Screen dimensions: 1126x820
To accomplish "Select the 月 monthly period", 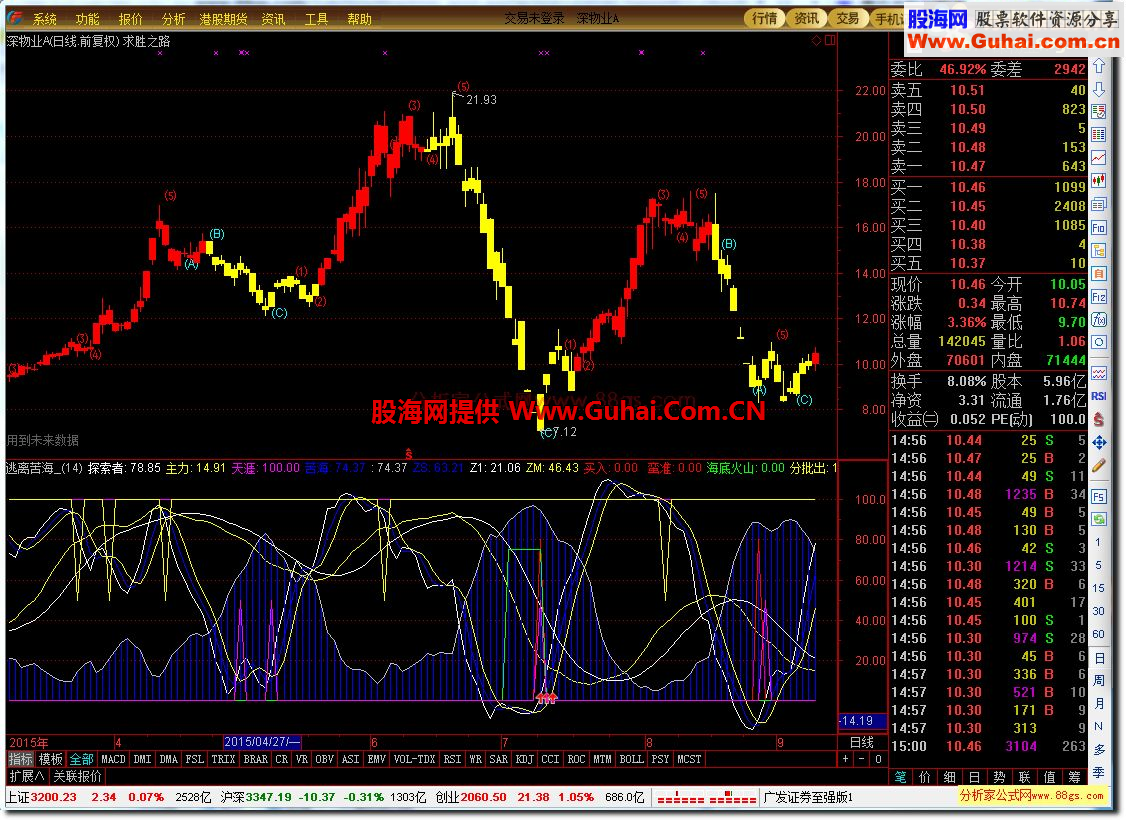I will (x=1099, y=704).
